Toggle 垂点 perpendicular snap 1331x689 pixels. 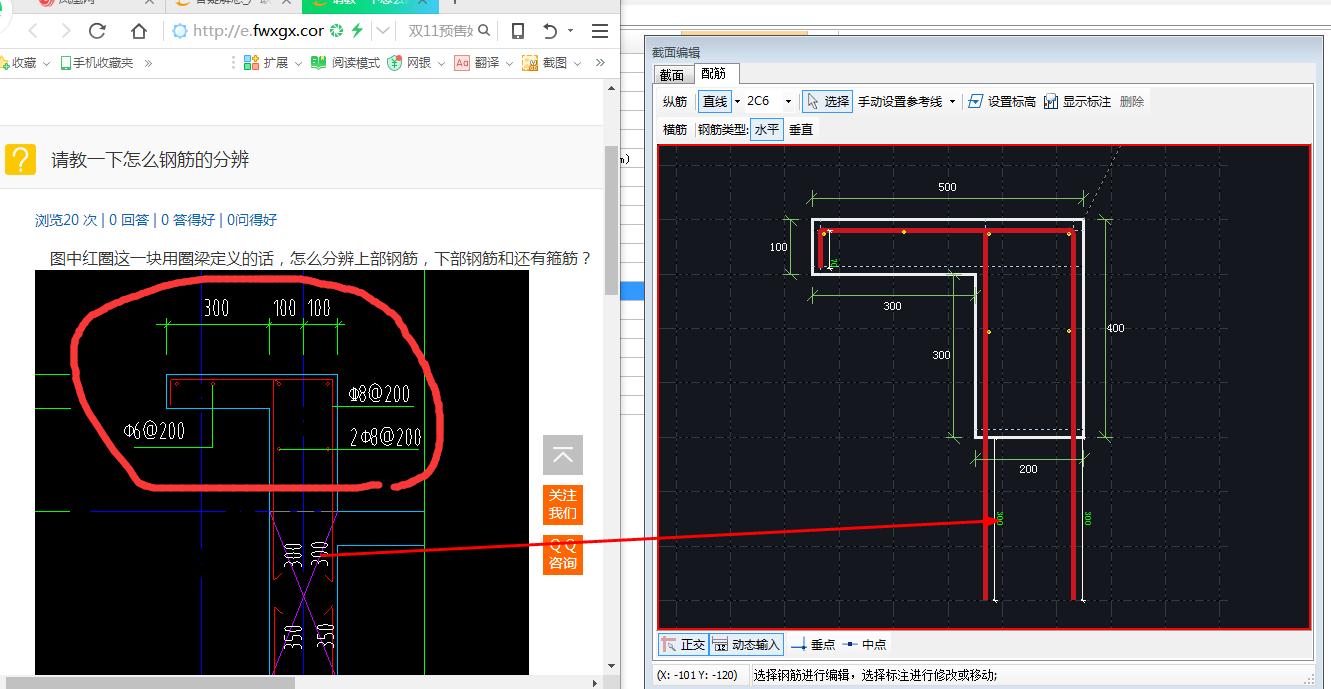pos(813,644)
